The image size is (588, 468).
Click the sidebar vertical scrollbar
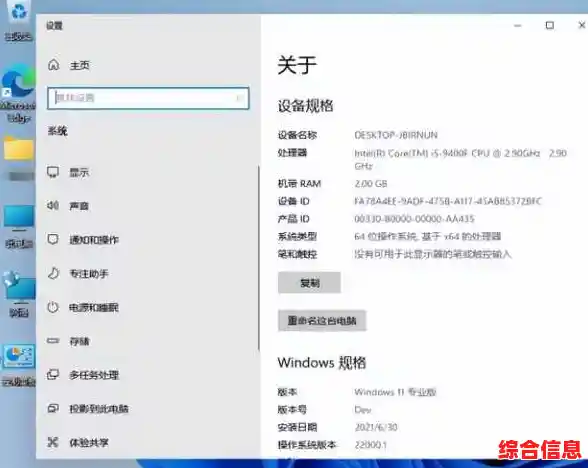point(258,259)
